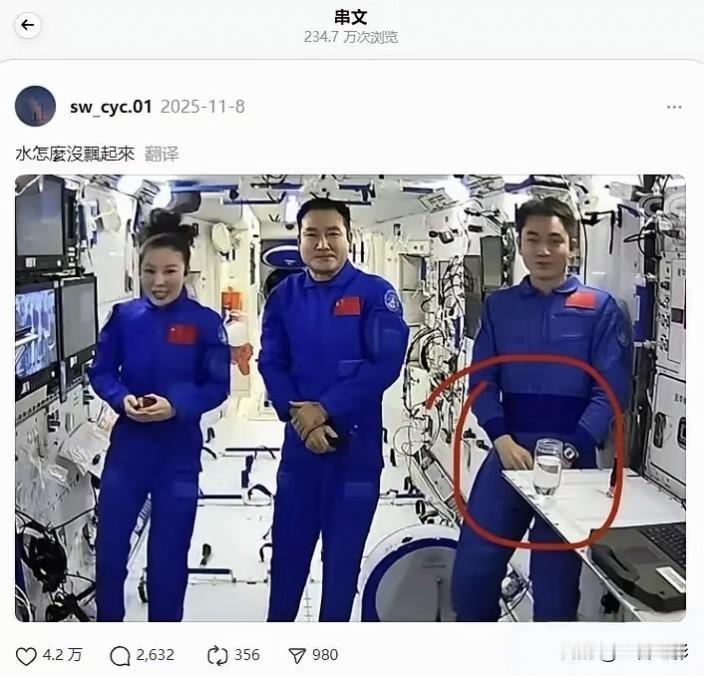Open the three-dot more options menu
704x676 pixels.
coord(674,107)
